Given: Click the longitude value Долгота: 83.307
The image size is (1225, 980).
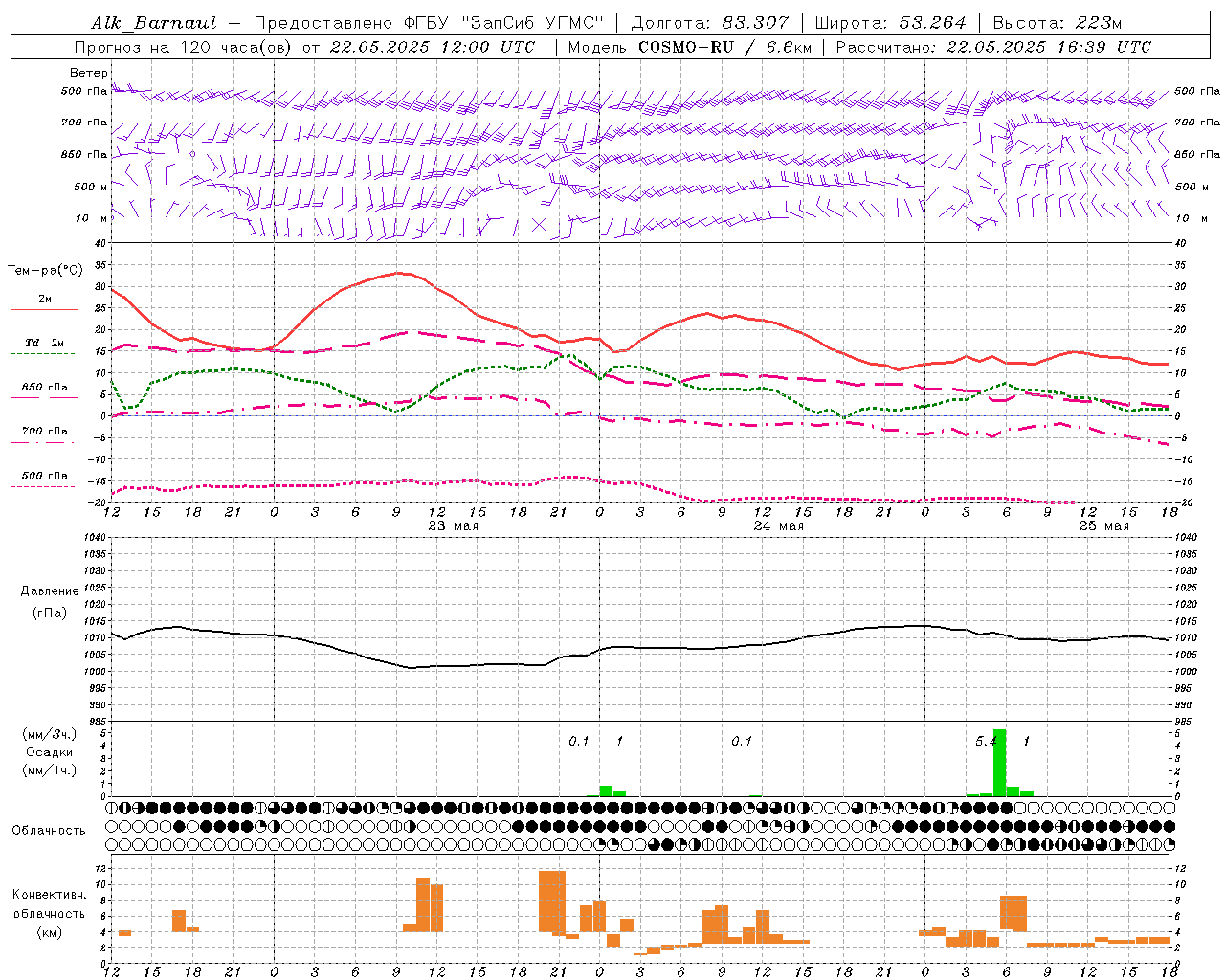Looking at the screenshot, I should click(709, 23).
